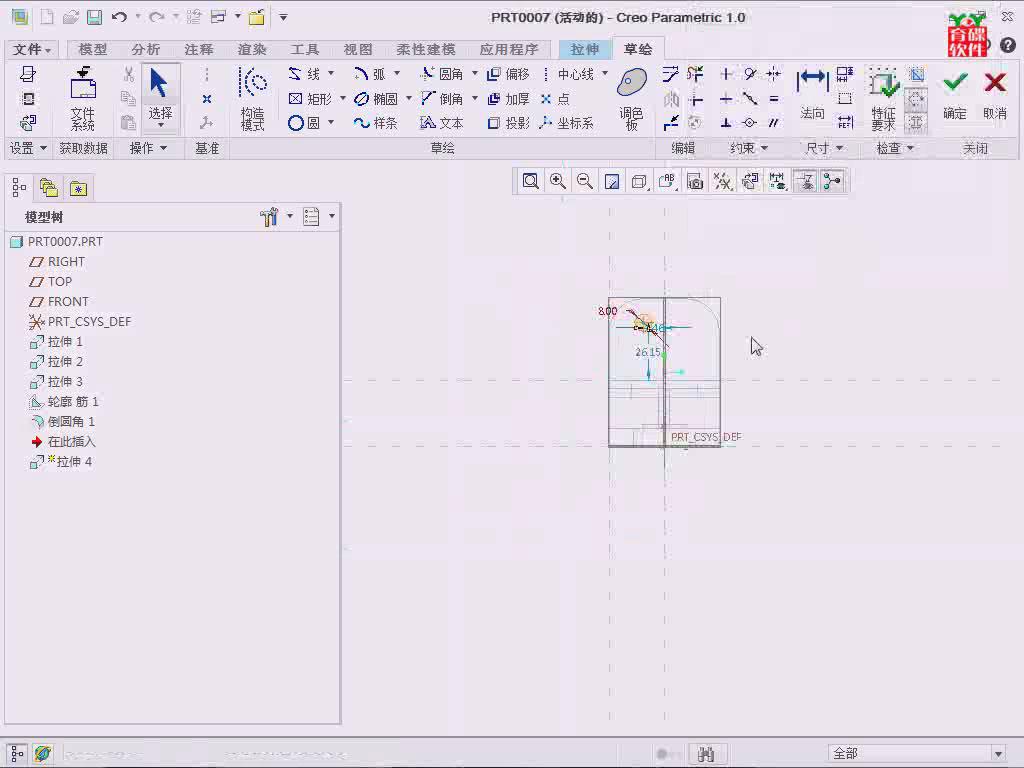
Task: Zoom in using the graphics toolbar
Action: coord(558,181)
